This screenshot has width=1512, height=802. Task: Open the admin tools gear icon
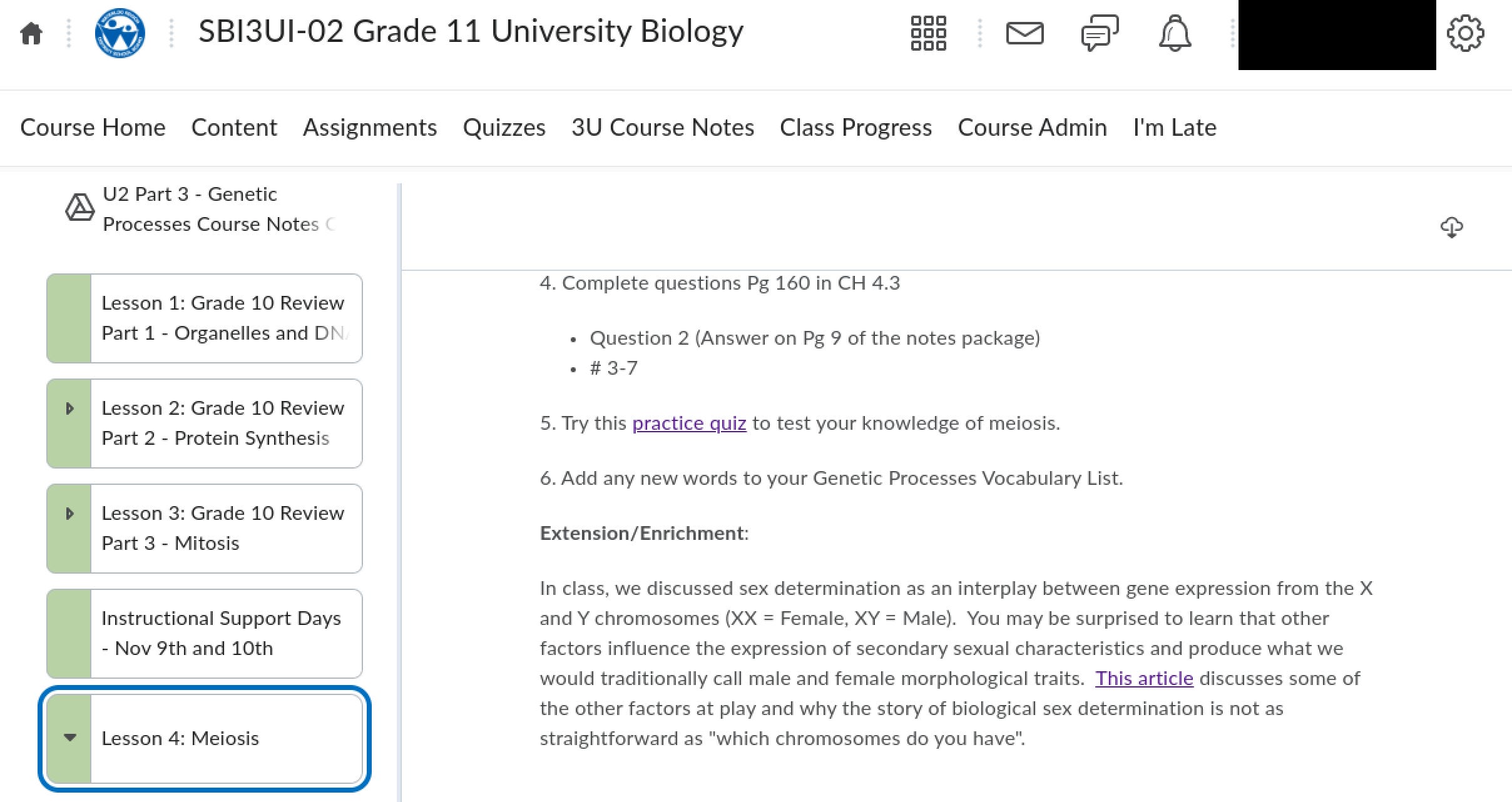pyautogui.click(x=1465, y=33)
